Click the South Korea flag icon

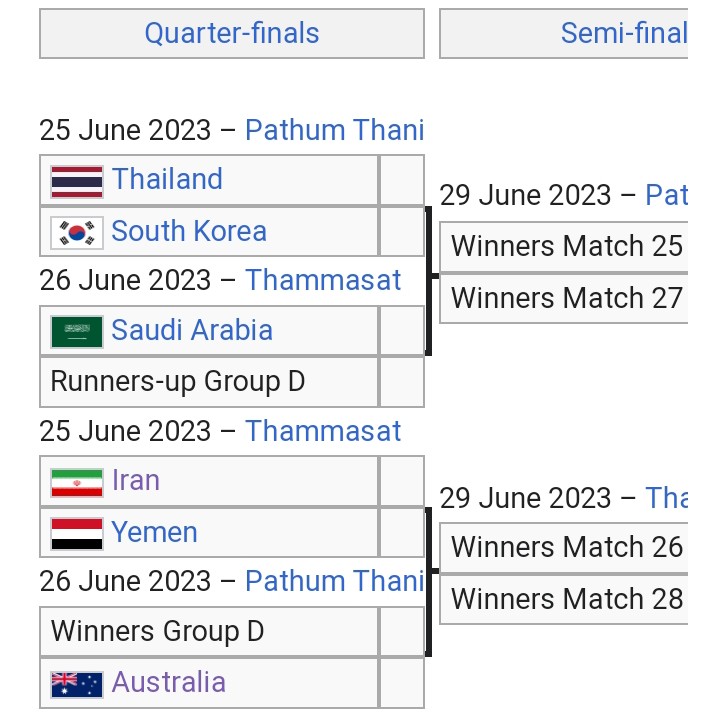pyautogui.click(x=77, y=233)
